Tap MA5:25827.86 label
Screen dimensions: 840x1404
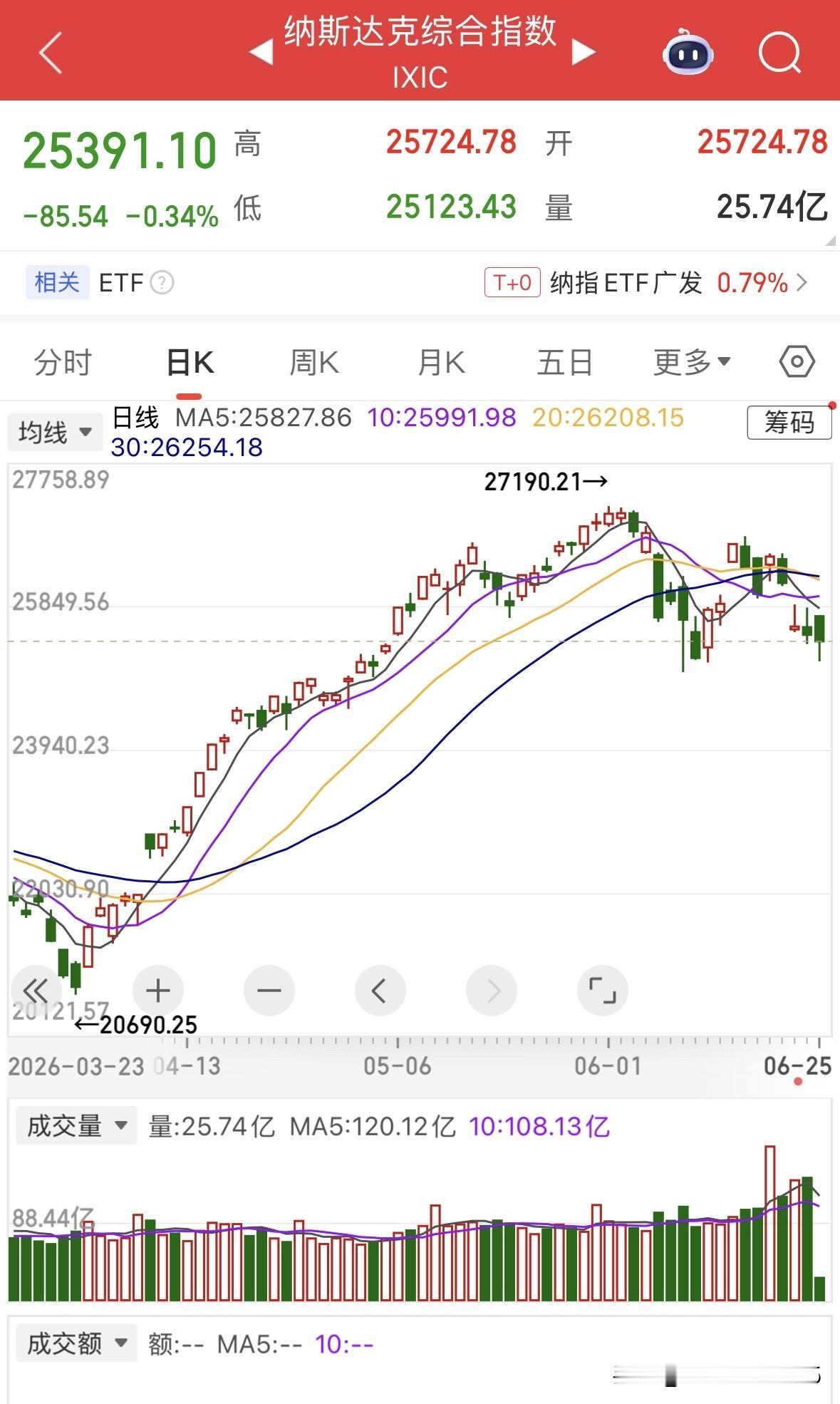click(x=264, y=418)
